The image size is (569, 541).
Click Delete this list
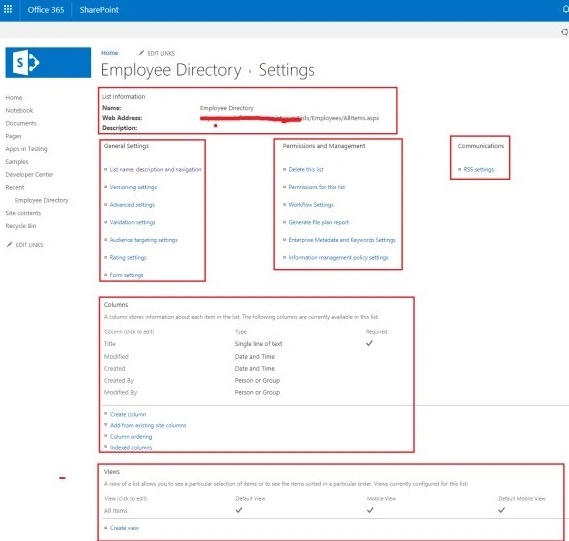[306, 169]
